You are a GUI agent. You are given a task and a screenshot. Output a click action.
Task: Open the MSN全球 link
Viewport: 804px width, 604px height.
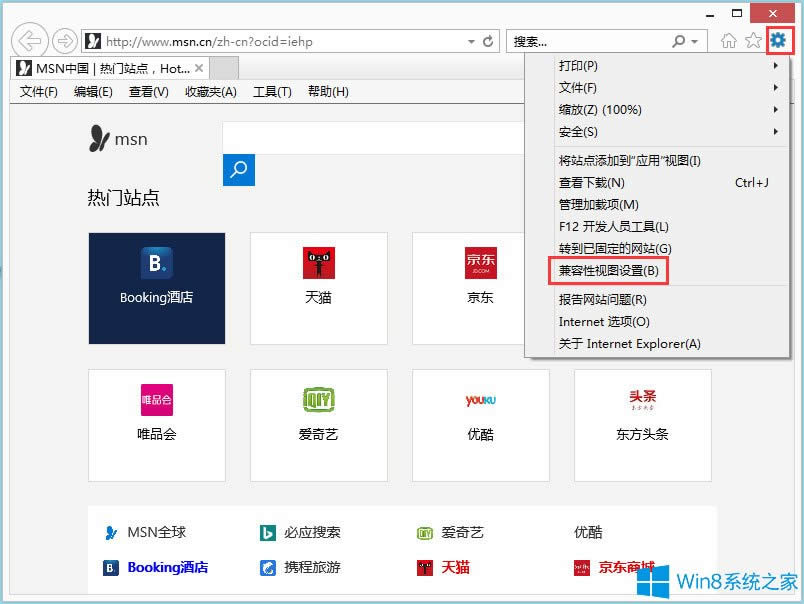156,532
